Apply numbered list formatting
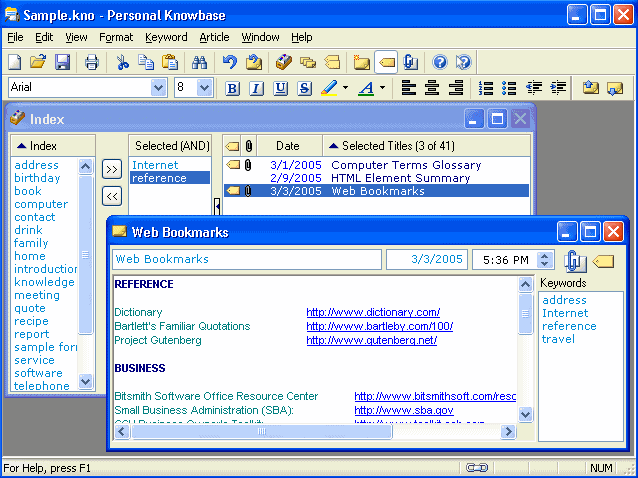Viewport: 638px width, 478px height. point(486,88)
